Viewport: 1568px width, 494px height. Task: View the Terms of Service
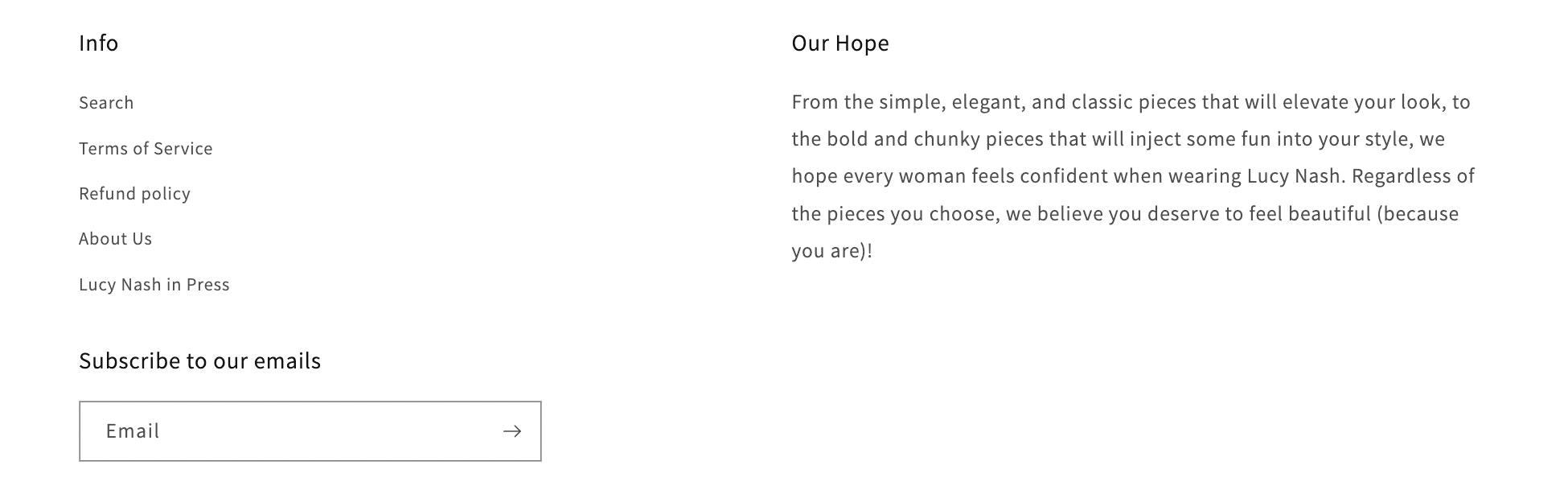tap(145, 148)
